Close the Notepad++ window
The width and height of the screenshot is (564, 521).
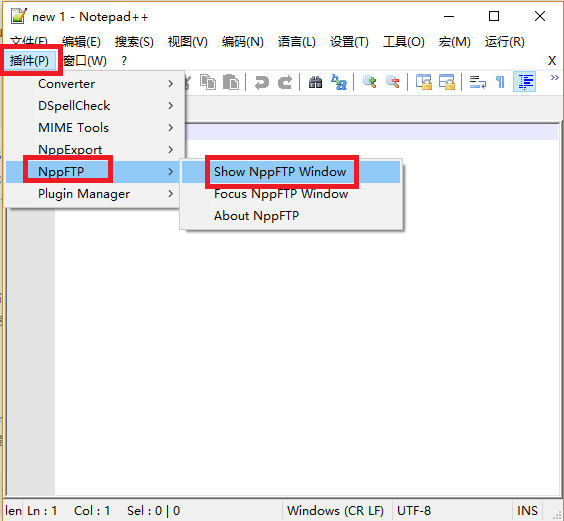pos(540,16)
